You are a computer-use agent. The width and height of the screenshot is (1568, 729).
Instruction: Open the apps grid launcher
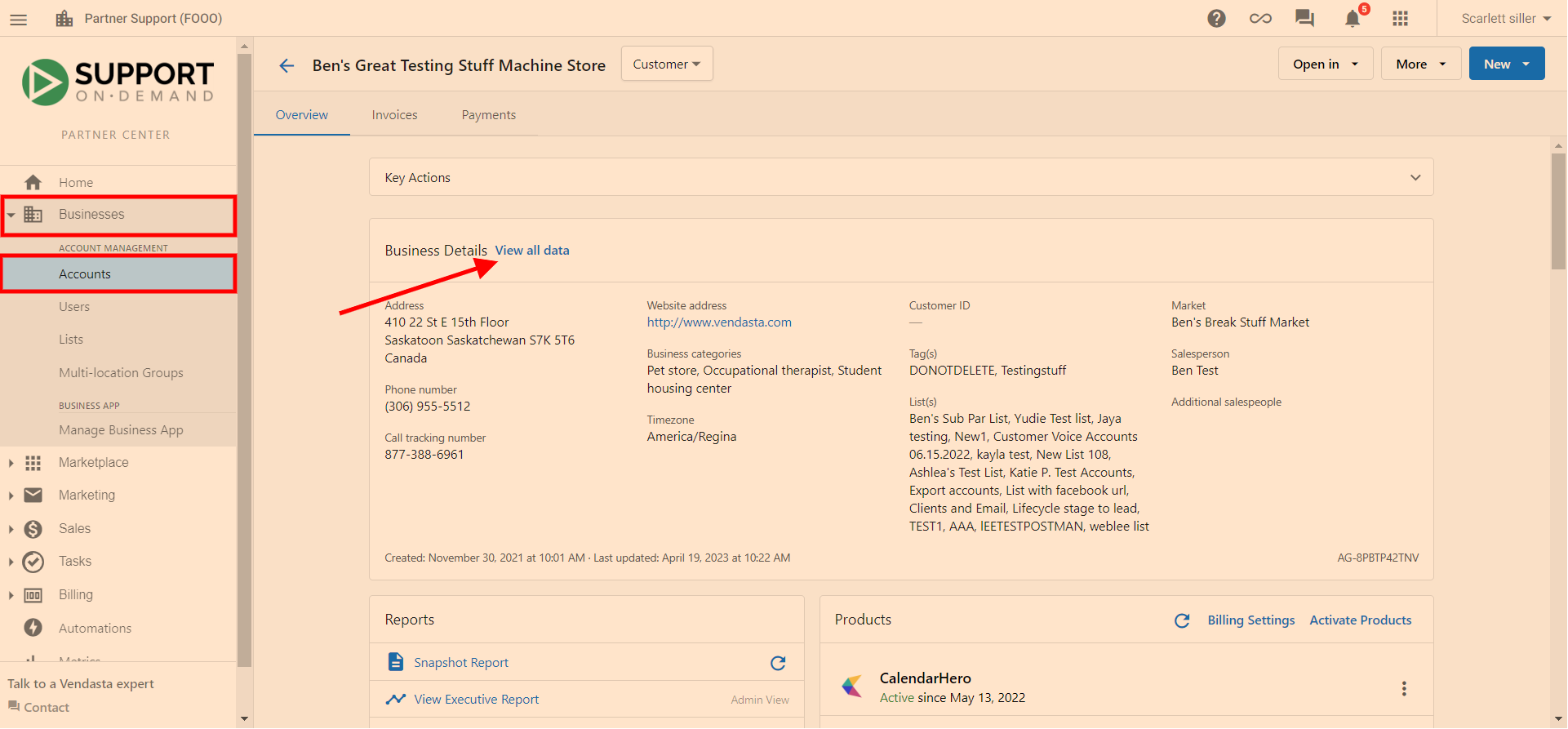pos(1401,18)
